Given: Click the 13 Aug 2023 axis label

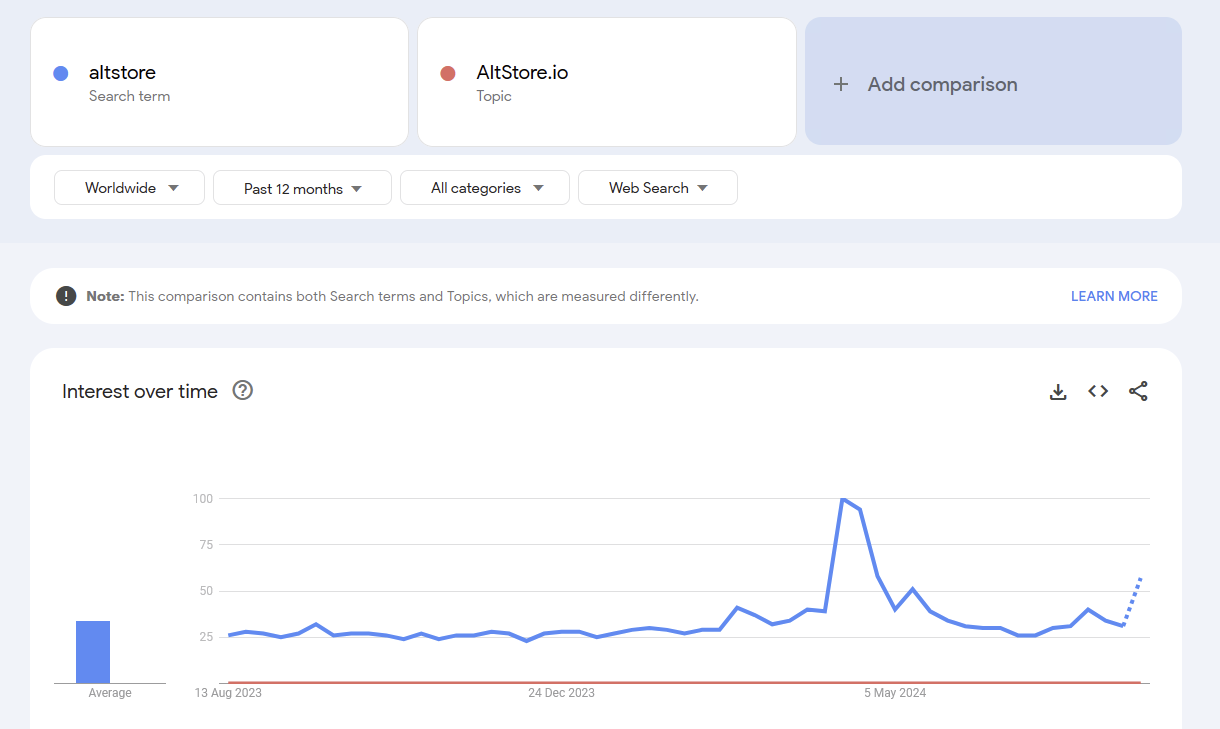Looking at the screenshot, I should point(228,693).
